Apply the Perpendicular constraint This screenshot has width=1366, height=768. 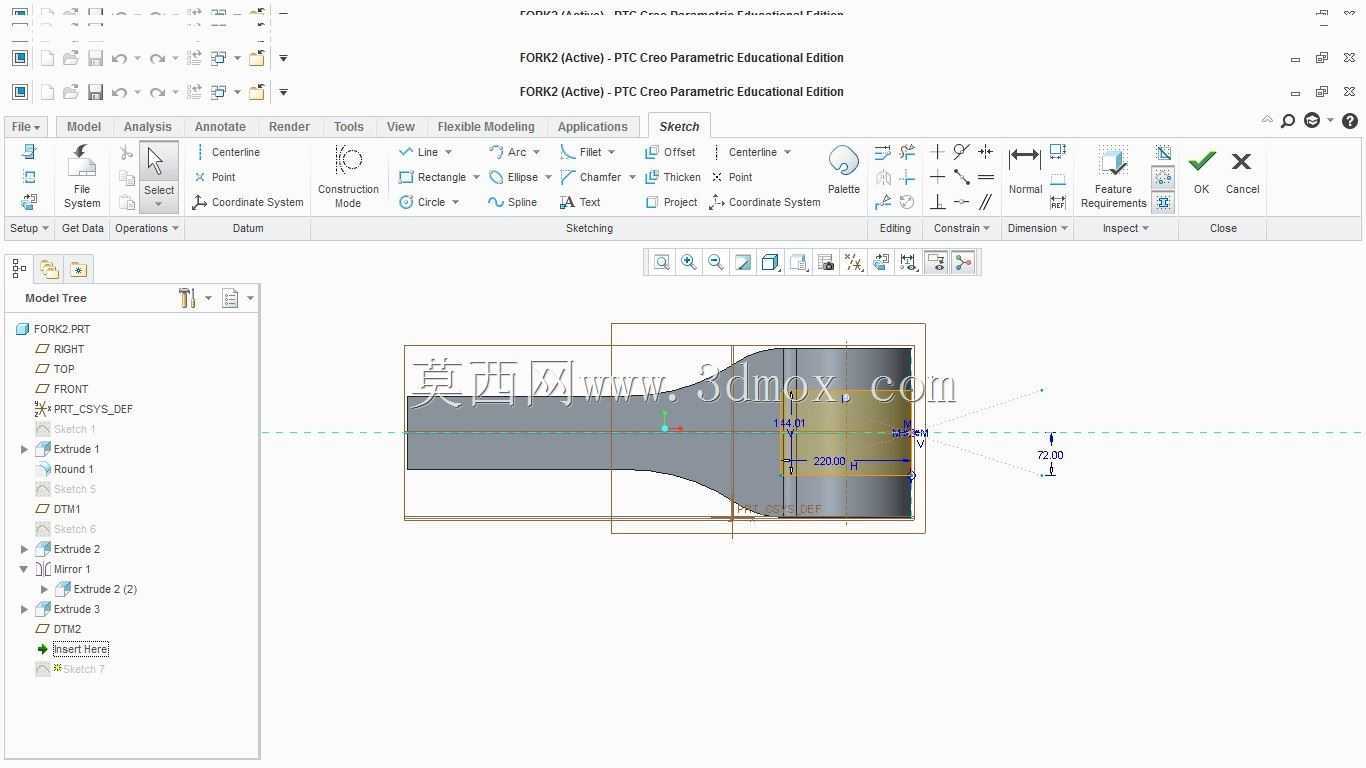[937, 202]
